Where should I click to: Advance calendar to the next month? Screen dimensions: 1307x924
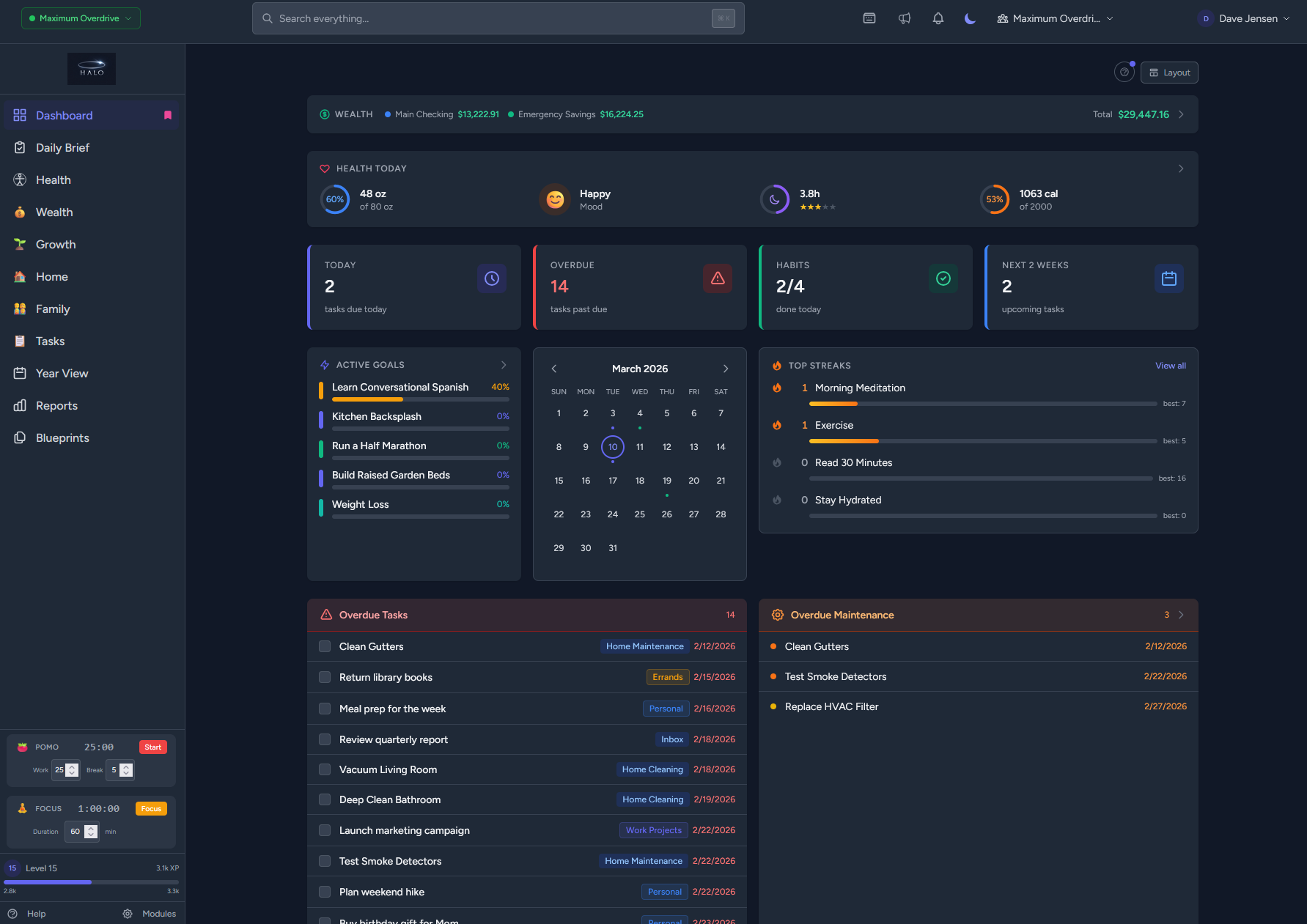(x=725, y=369)
